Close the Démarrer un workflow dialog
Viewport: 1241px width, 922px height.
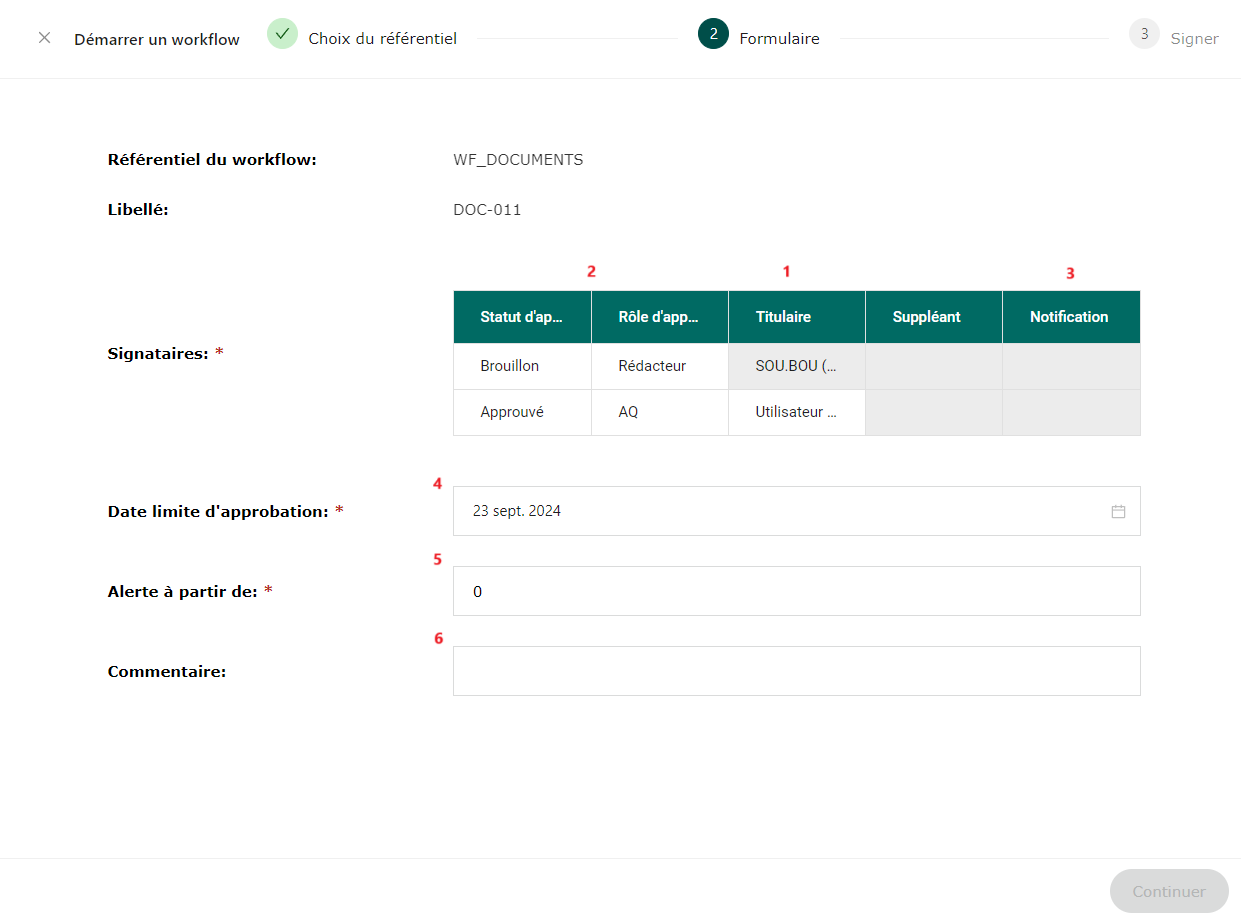click(44, 38)
